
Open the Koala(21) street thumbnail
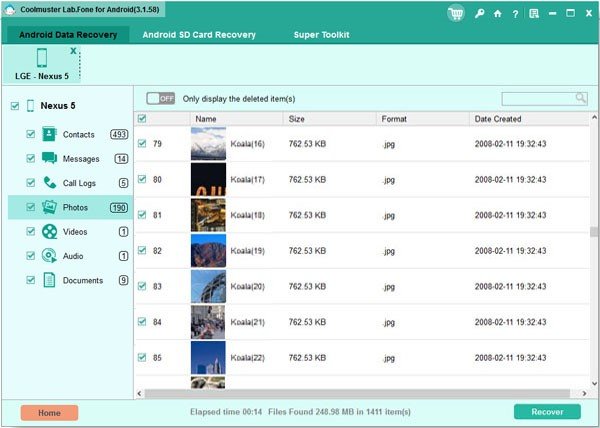tap(208, 322)
